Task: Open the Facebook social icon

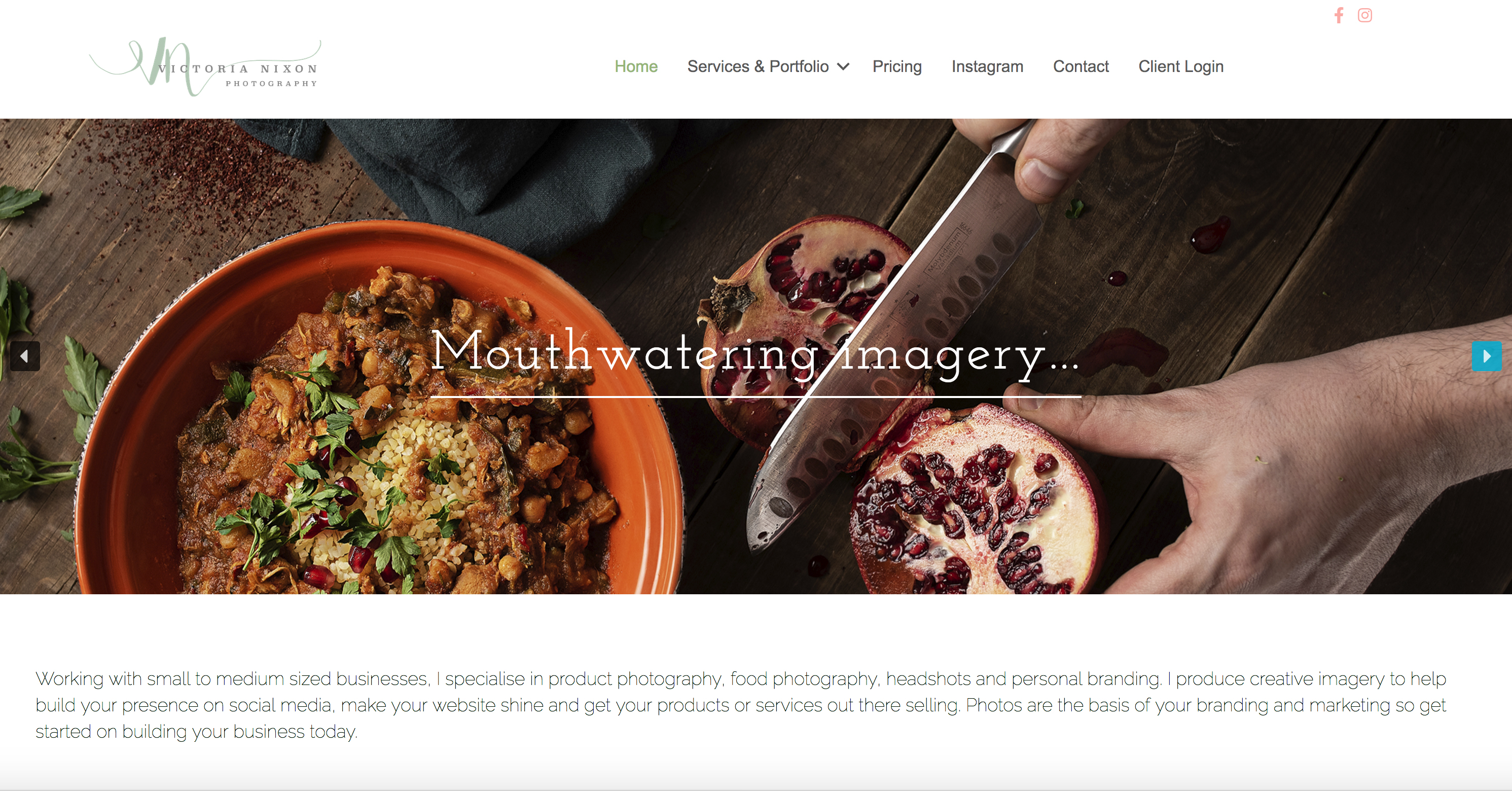Action: click(x=1339, y=15)
